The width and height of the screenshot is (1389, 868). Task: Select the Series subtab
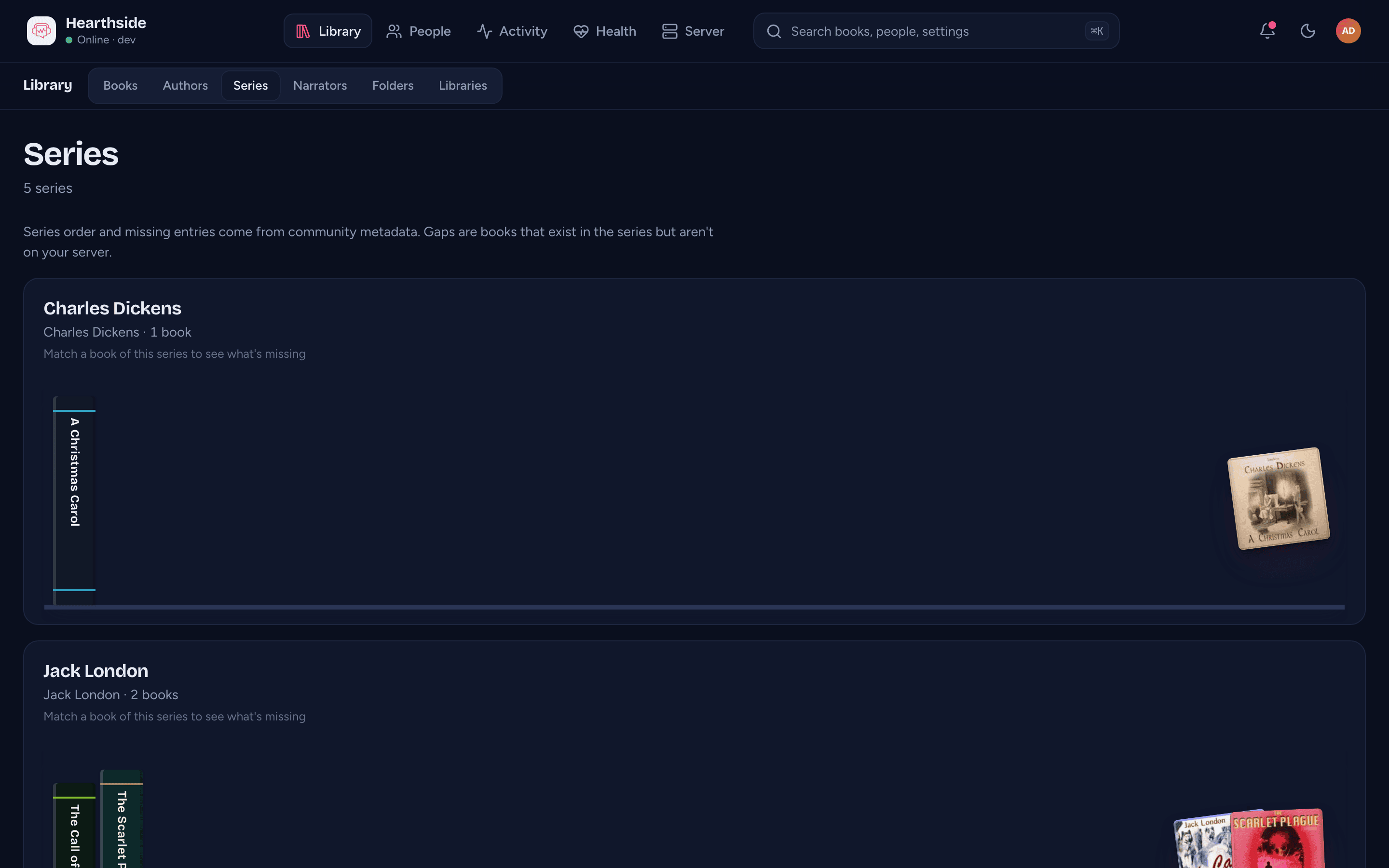coord(251,85)
